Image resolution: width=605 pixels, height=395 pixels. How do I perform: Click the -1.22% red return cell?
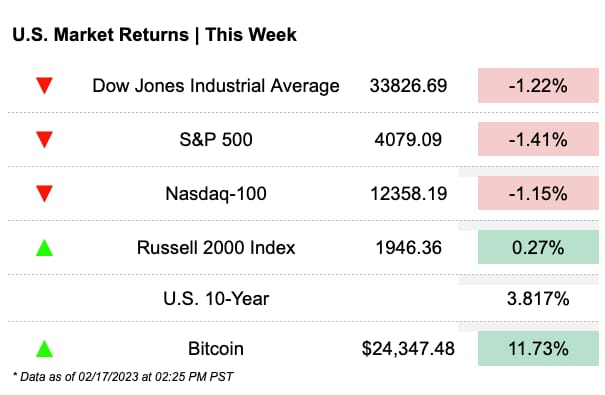(x=538, y=86)
